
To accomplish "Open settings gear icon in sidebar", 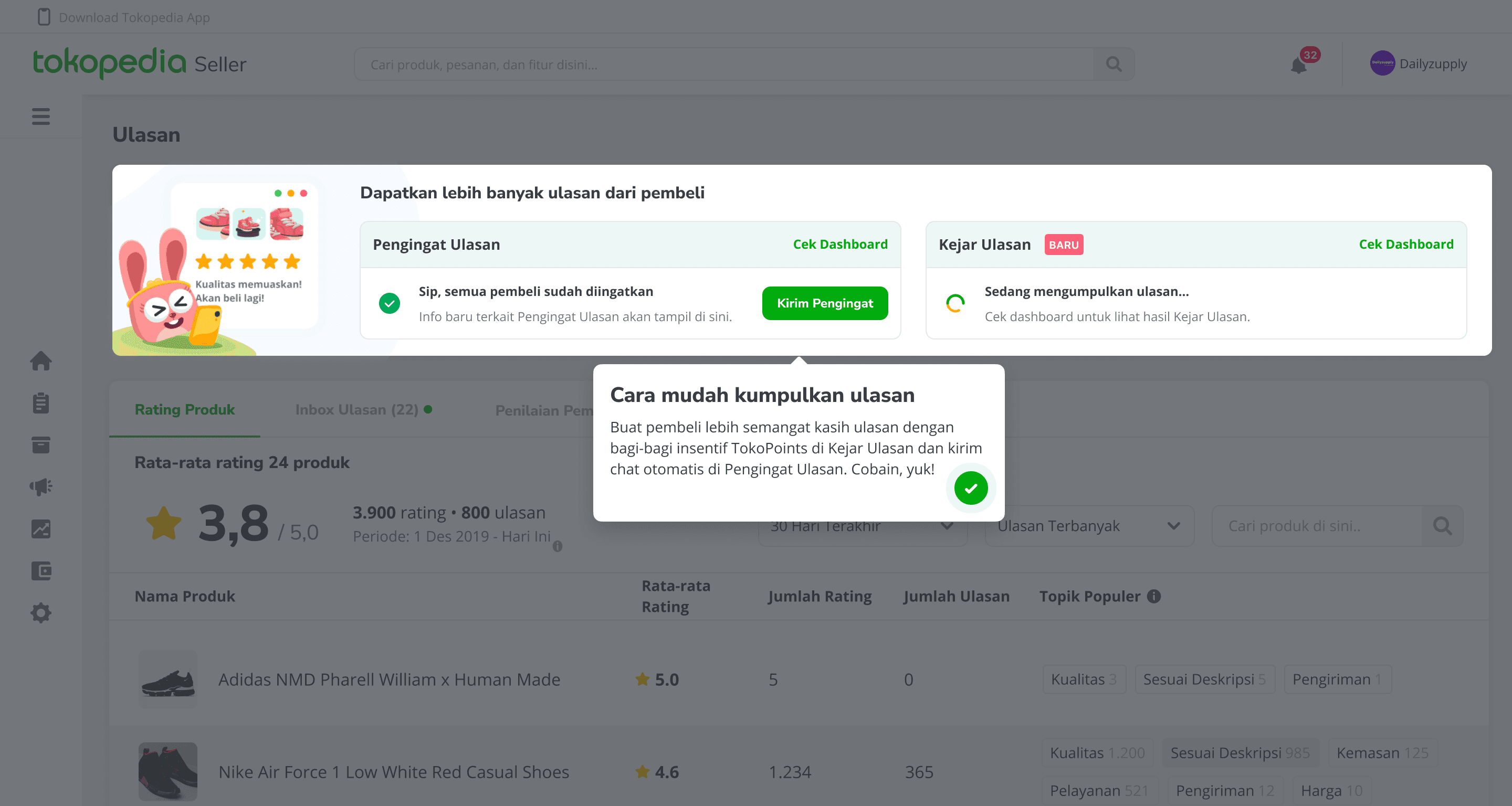I will pyautogui.click(x=41, y=613).
